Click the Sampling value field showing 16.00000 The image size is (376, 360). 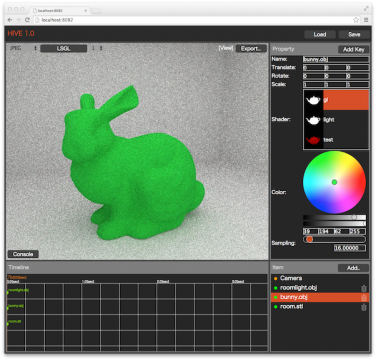350,248
